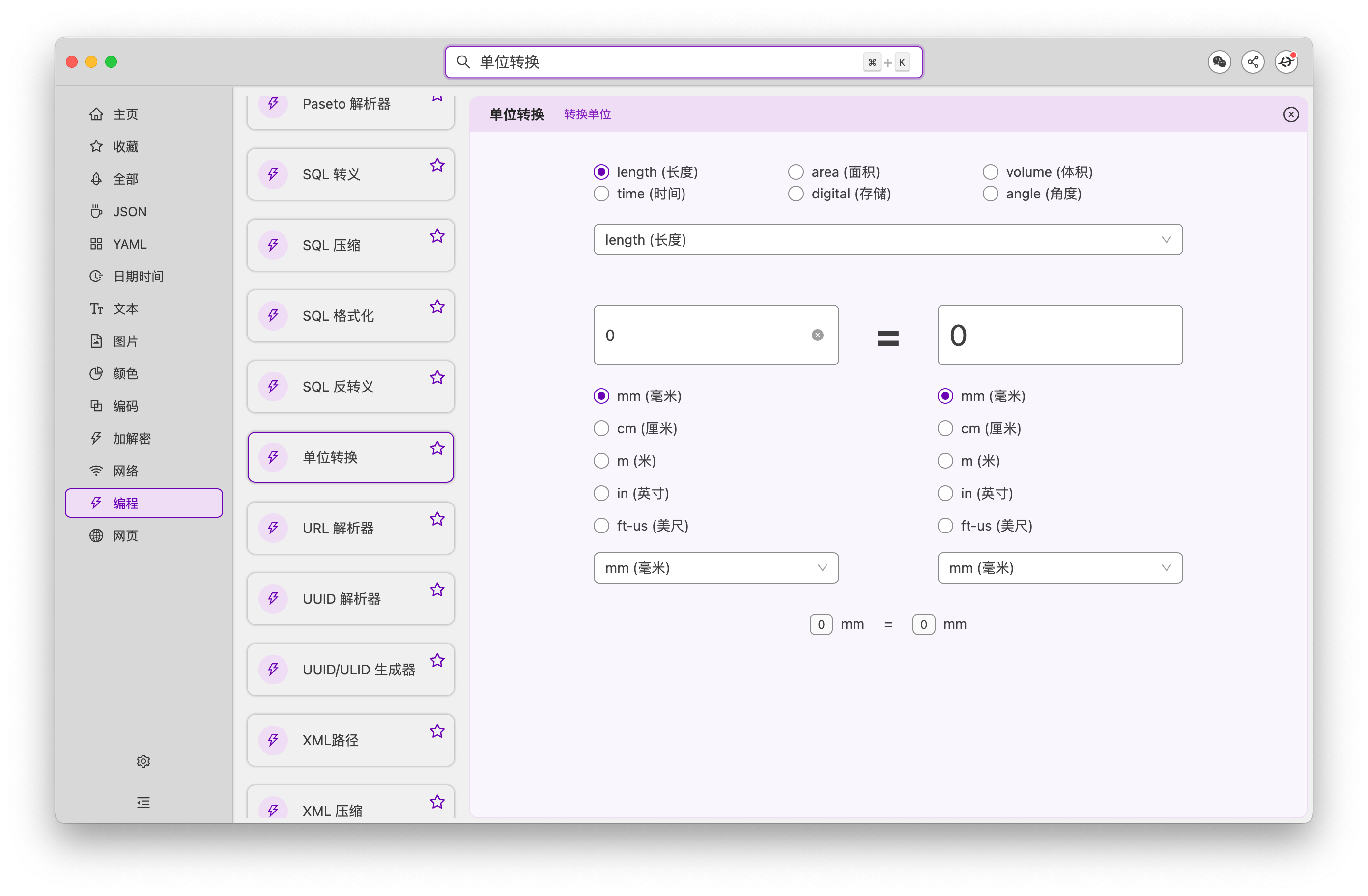
Task: Focus the search field containing 单位转换
Action: (684, 62)
